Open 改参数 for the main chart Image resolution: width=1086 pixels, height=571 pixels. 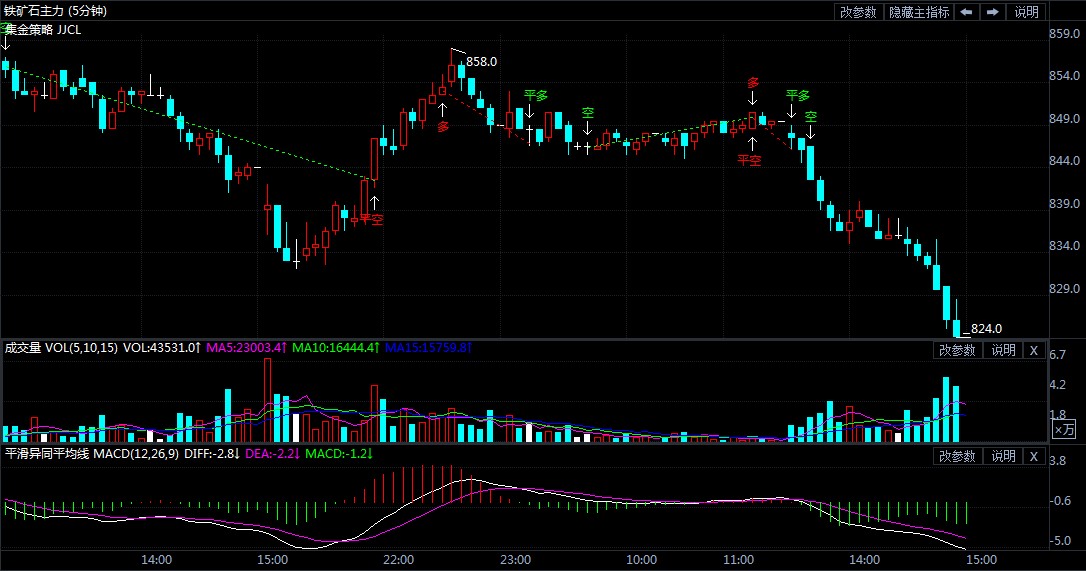(858, 12)
